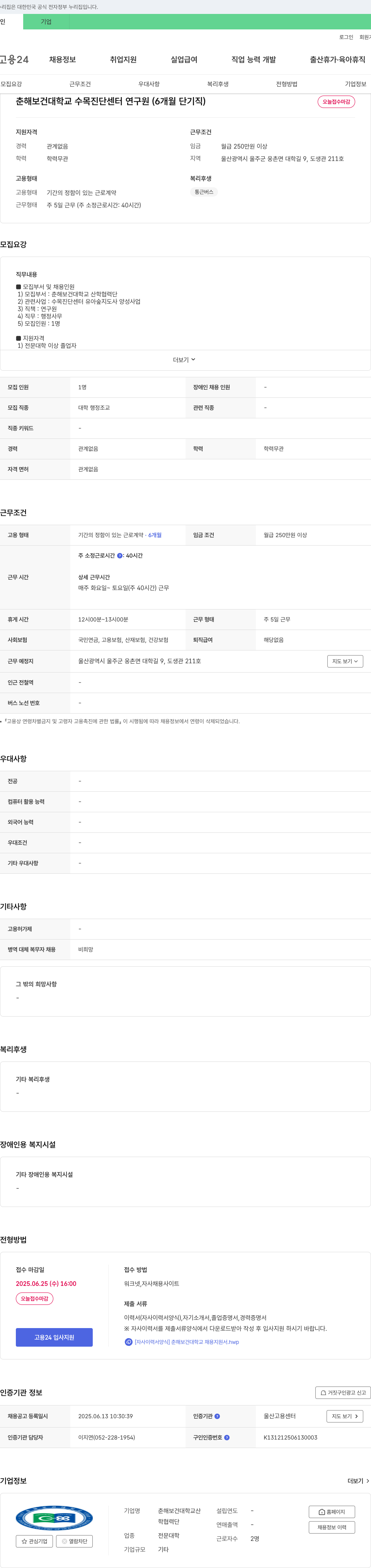Click the job title 춘해보건대학교 수목진단센터 연구원
Screen dimensions: 371x1568
point(110,101)
